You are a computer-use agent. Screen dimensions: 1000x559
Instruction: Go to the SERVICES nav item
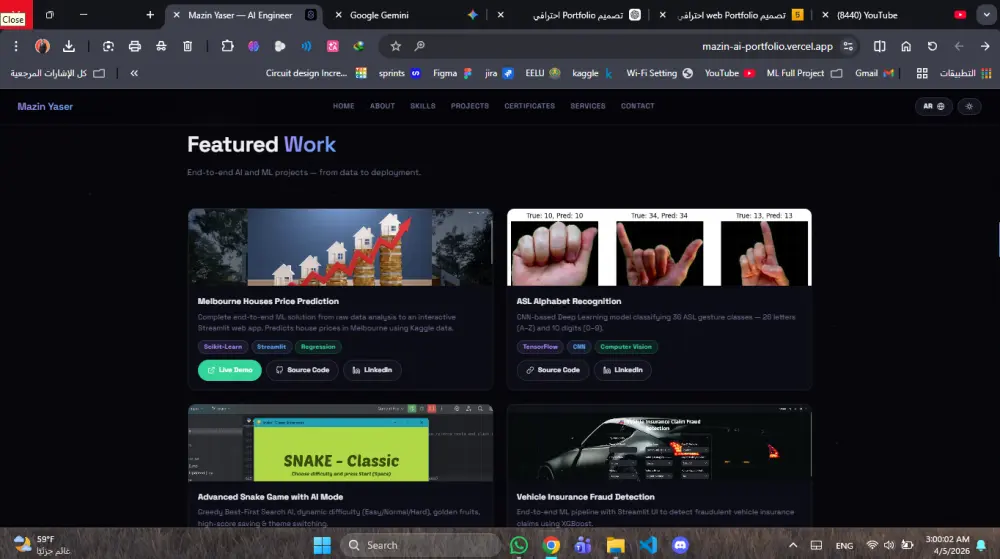pos(587,106)
